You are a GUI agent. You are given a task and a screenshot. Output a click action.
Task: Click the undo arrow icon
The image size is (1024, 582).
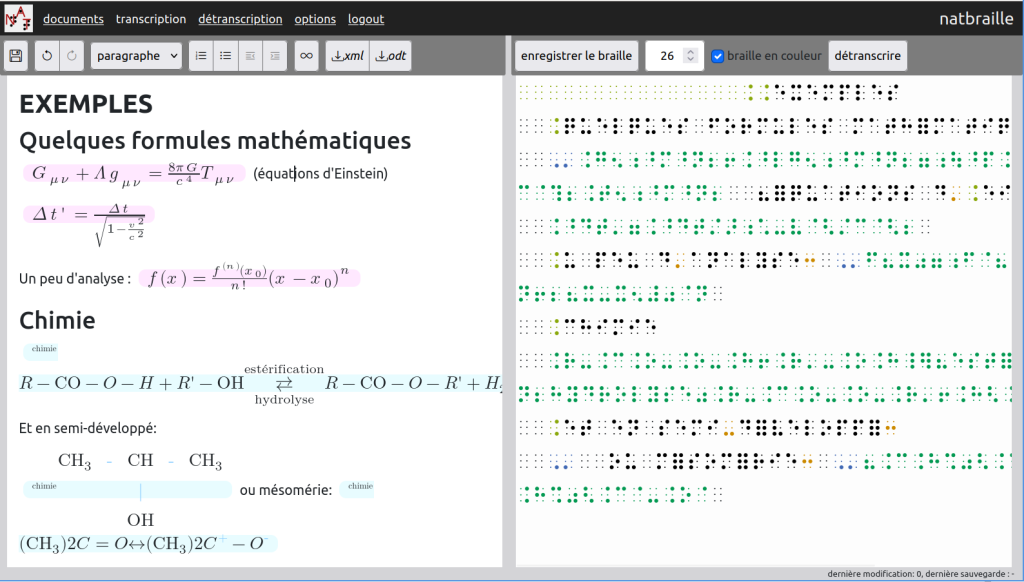pos(48,56)
